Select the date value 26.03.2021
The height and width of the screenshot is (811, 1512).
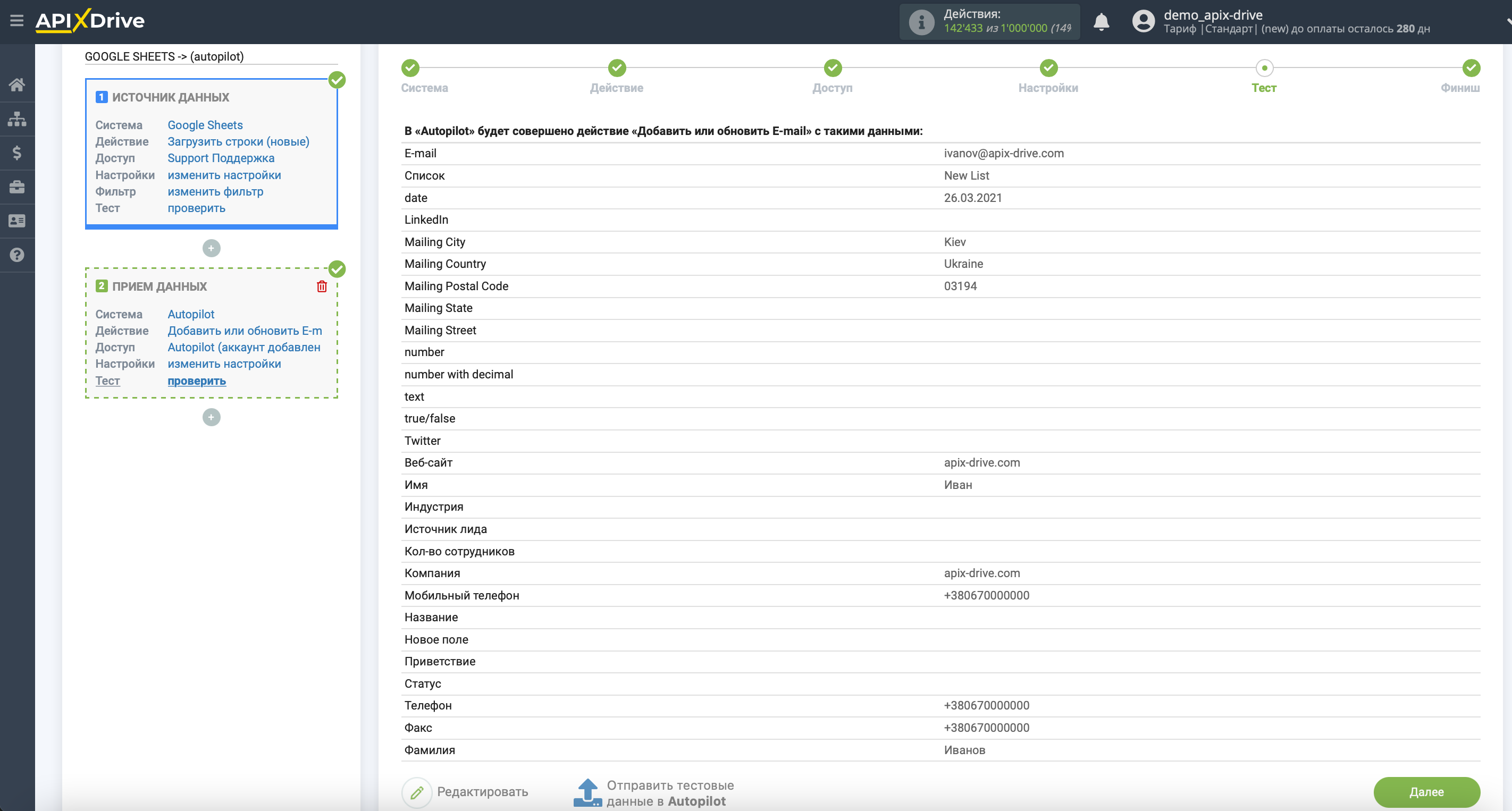coord(972,198)
